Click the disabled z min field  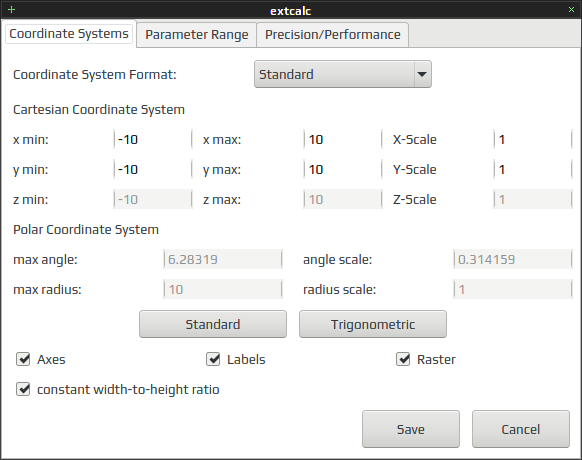click(153, 199)
